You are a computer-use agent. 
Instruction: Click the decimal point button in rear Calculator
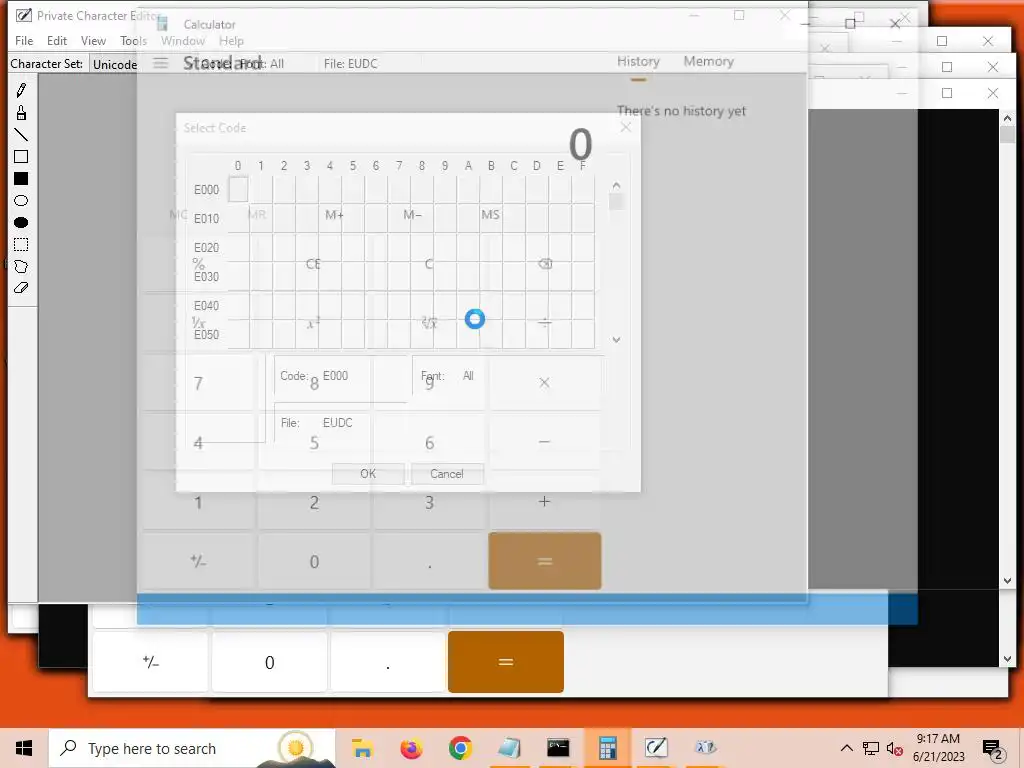click(387, 663)
